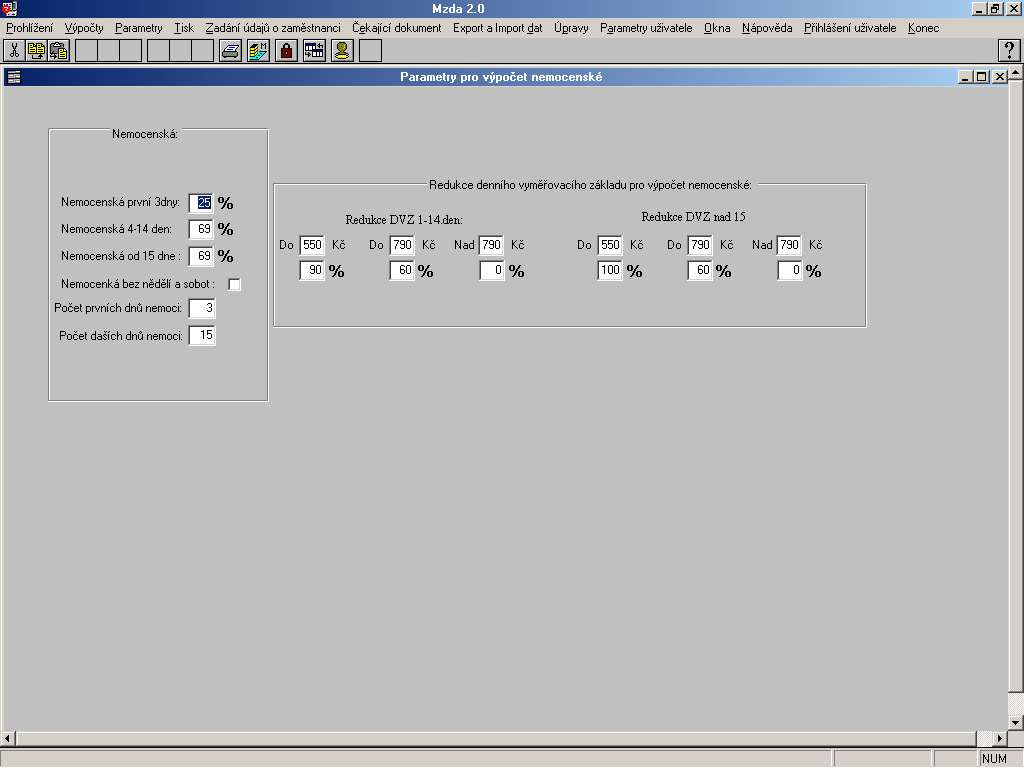Viewport: 1024px width, 768px height.
Task: Open the child window system menu icon
Action: 14,77
